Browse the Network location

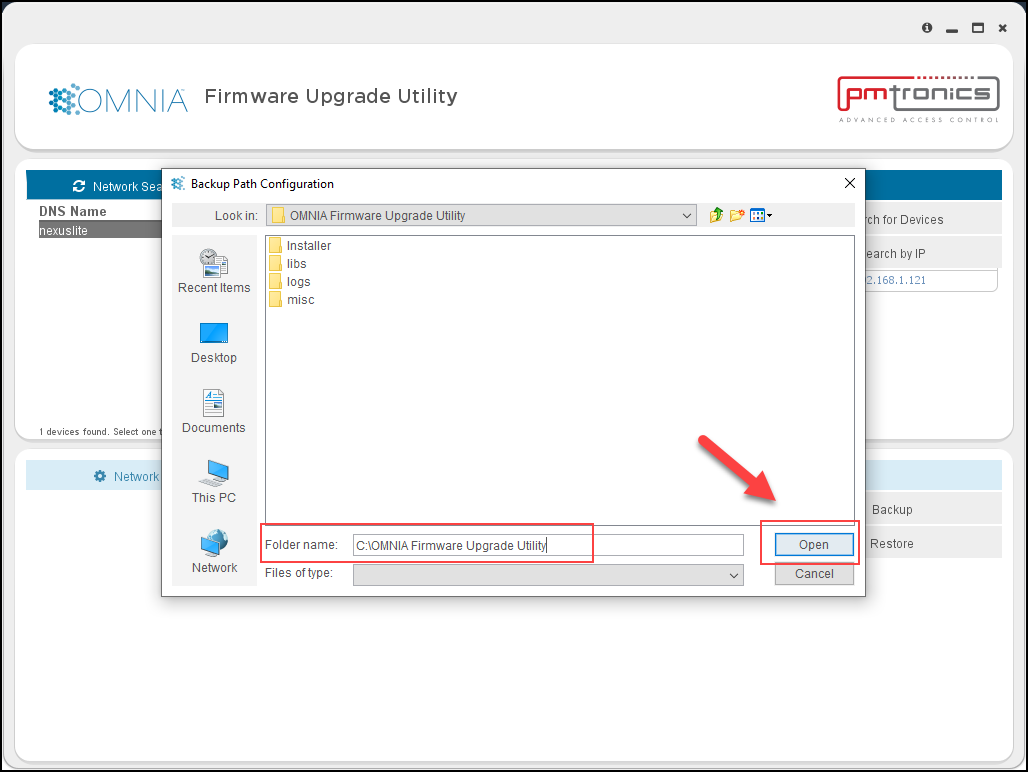coord(214,552)
